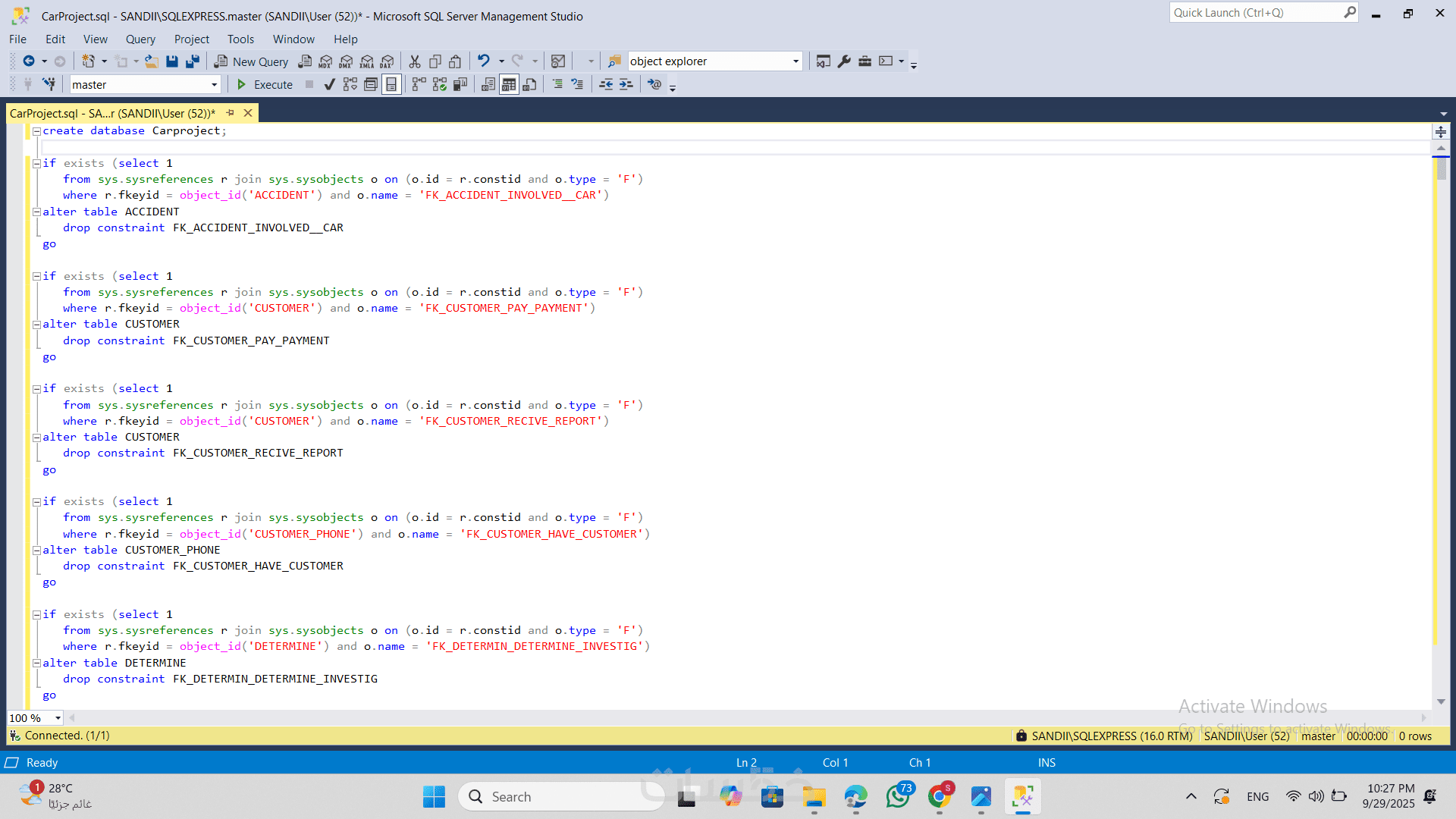
Task: Click the Undo arrow icon
Action: click(x=483, y=61)
